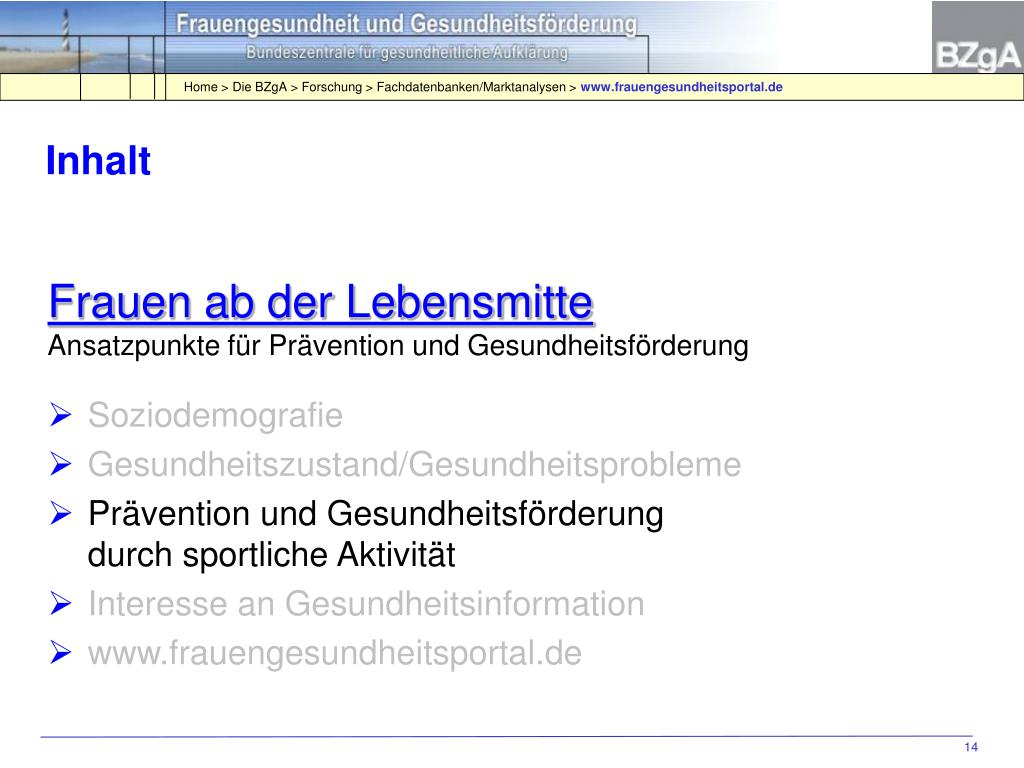
Task: Click the subtitle 'Ansatzpunkte für Prävention und Gesundheitsförderung'
Action: click(398, 347)
